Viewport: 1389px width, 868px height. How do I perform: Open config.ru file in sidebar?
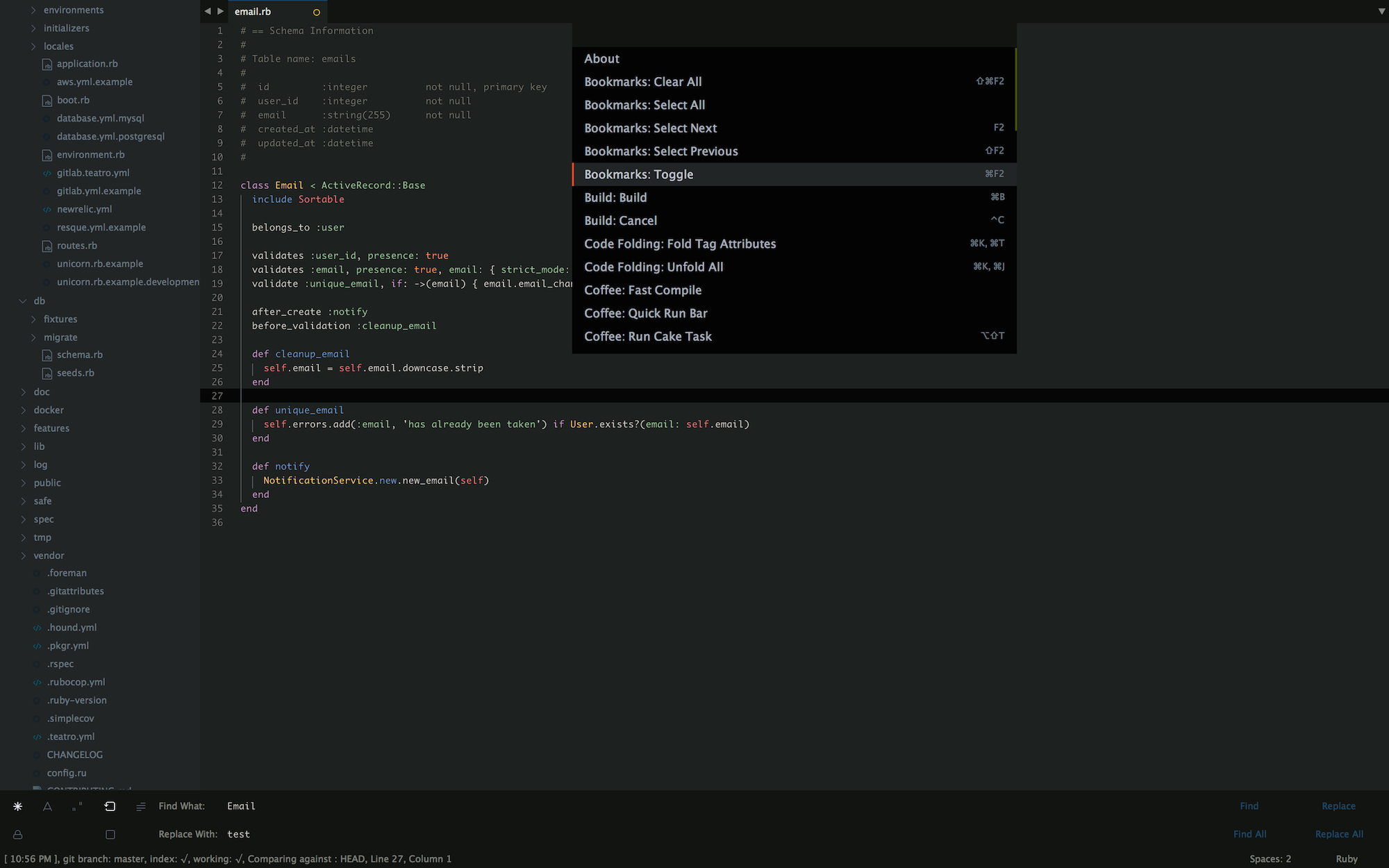coord(67,773)
